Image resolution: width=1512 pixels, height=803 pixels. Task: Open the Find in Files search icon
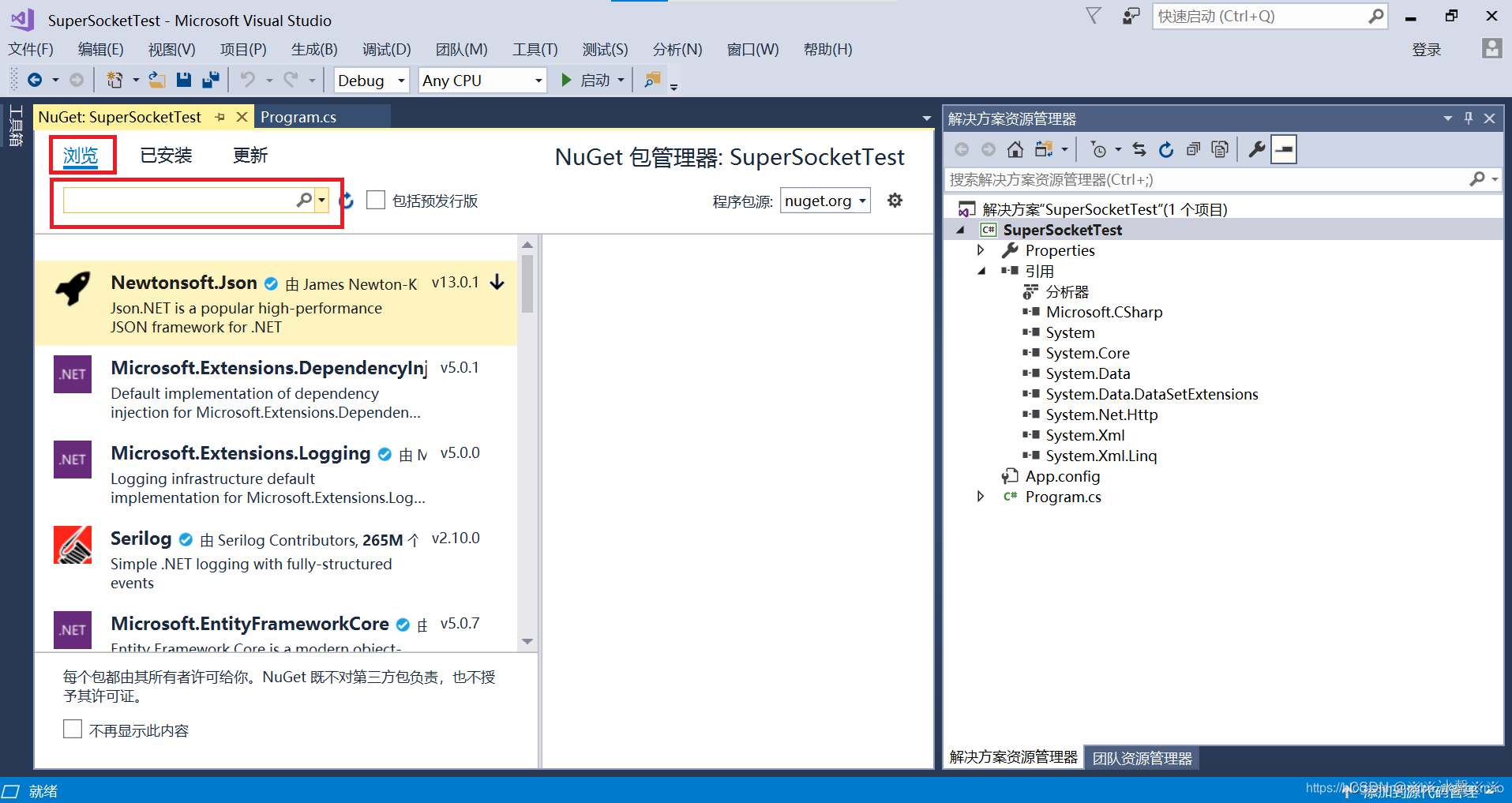coord(651,80)
